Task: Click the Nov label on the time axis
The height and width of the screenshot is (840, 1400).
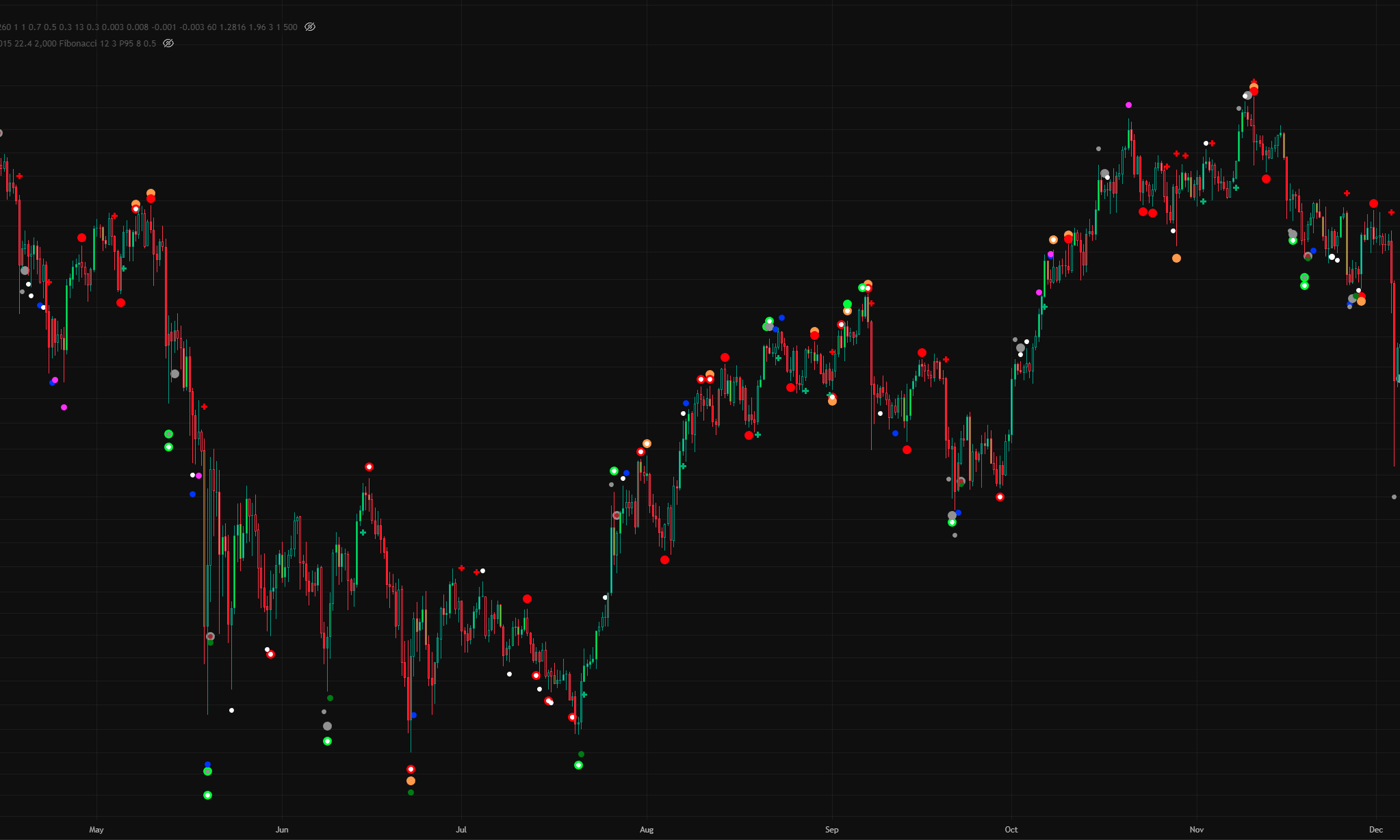Action: (1196, 830)
